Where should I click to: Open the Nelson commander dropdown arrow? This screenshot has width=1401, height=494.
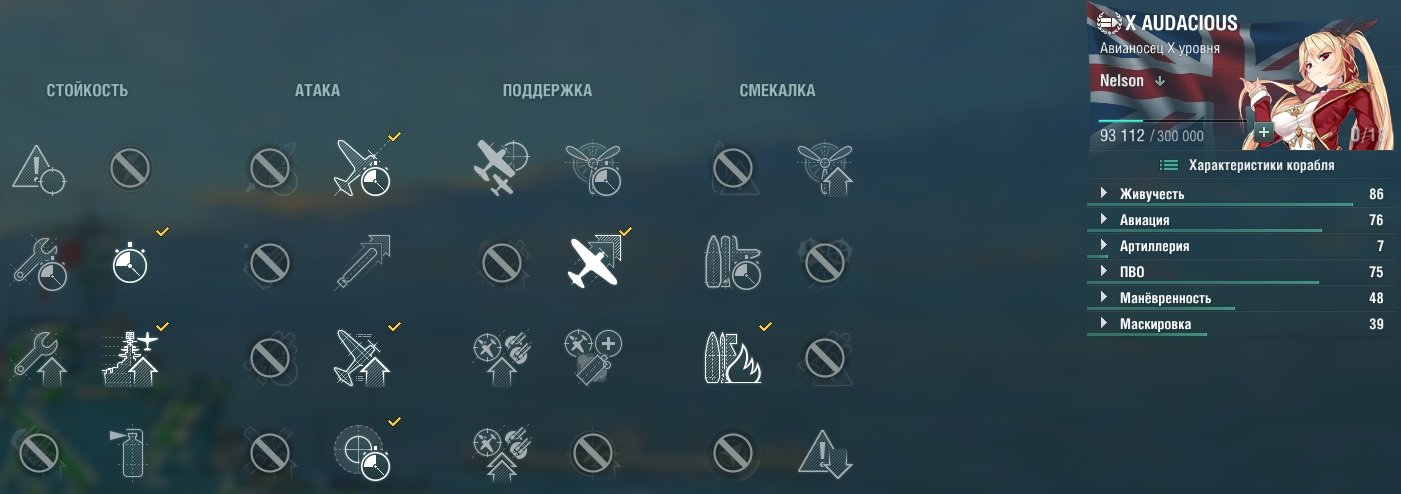click(x=1160, y=81)
